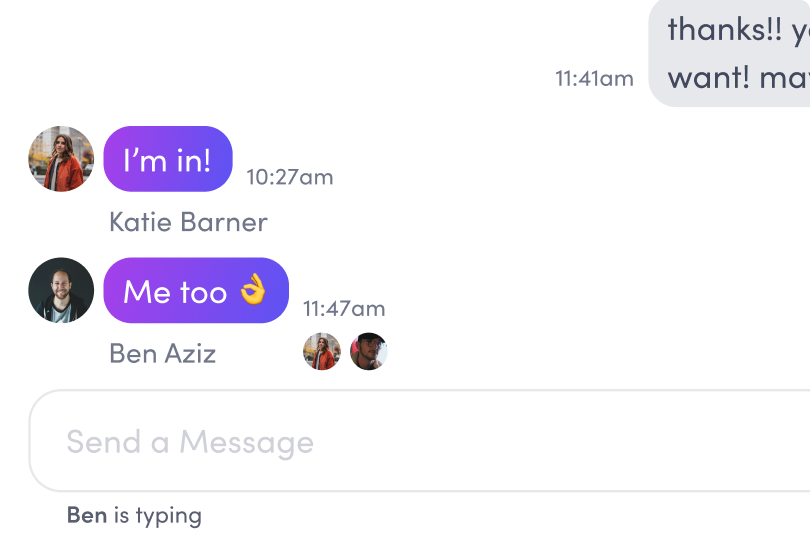811x541 pixels.
Task: Click the 10:27am timestamp
Action: (x=290, y=177)
